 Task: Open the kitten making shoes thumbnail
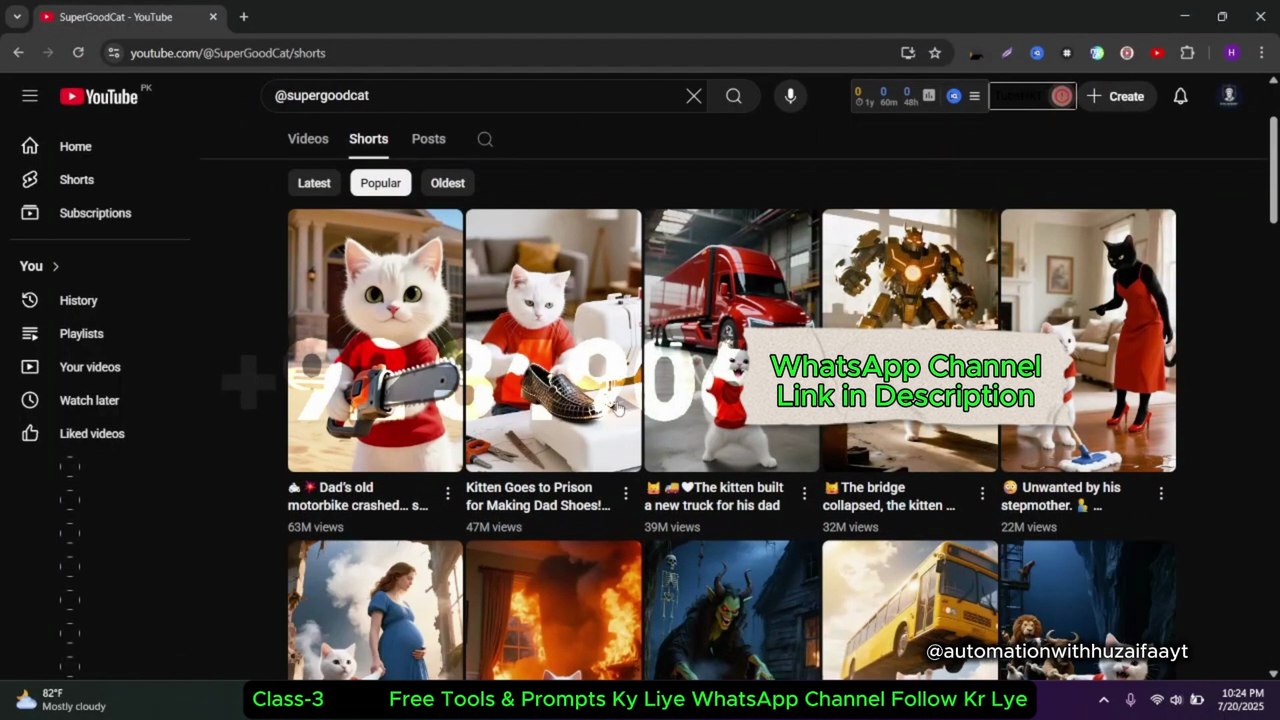click(553, 340)
